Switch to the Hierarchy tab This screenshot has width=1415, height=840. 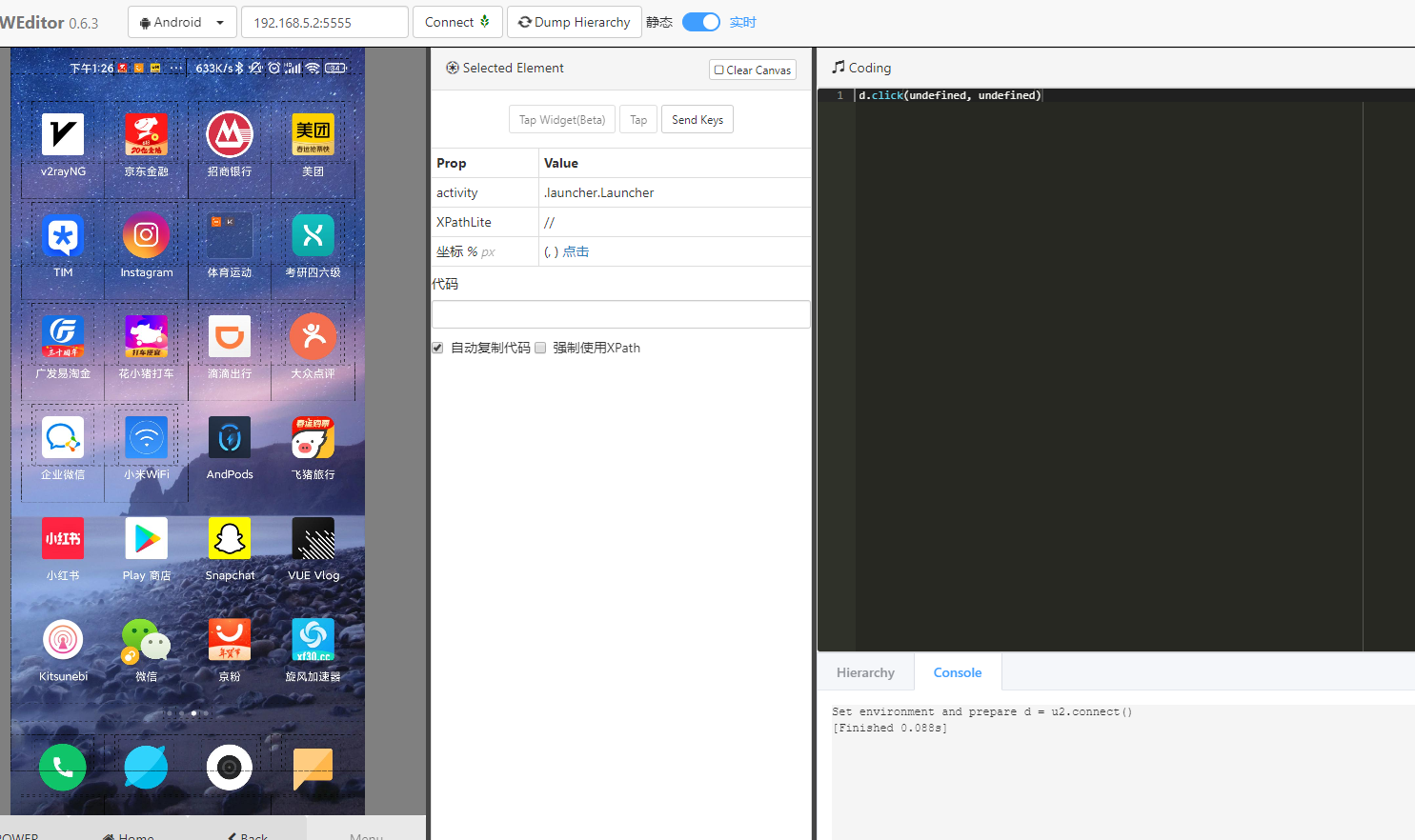pos(865,672)
